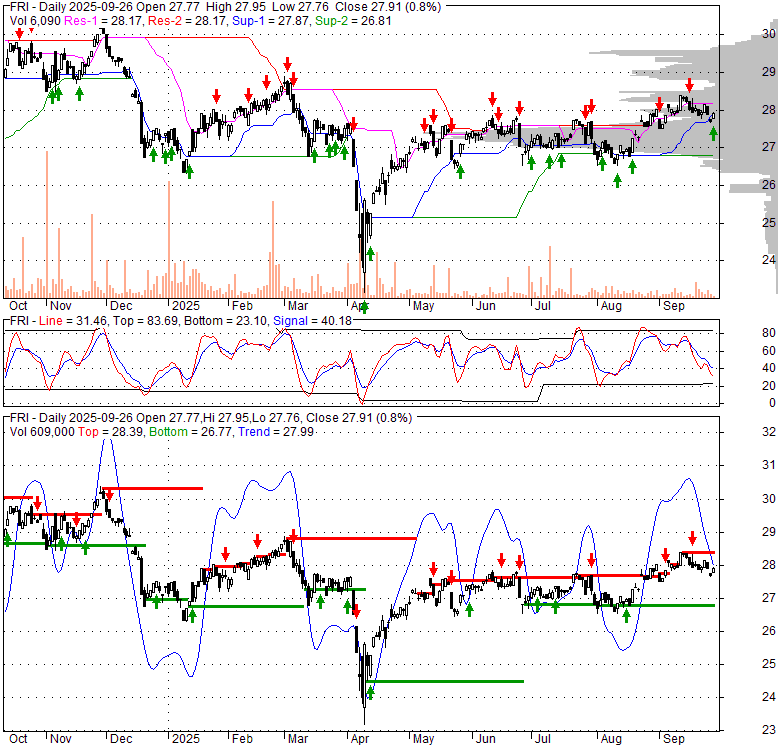Click the '2025' axis label under the top chart
The height and width of the screenshot is (745, 780).
(186, 306)
